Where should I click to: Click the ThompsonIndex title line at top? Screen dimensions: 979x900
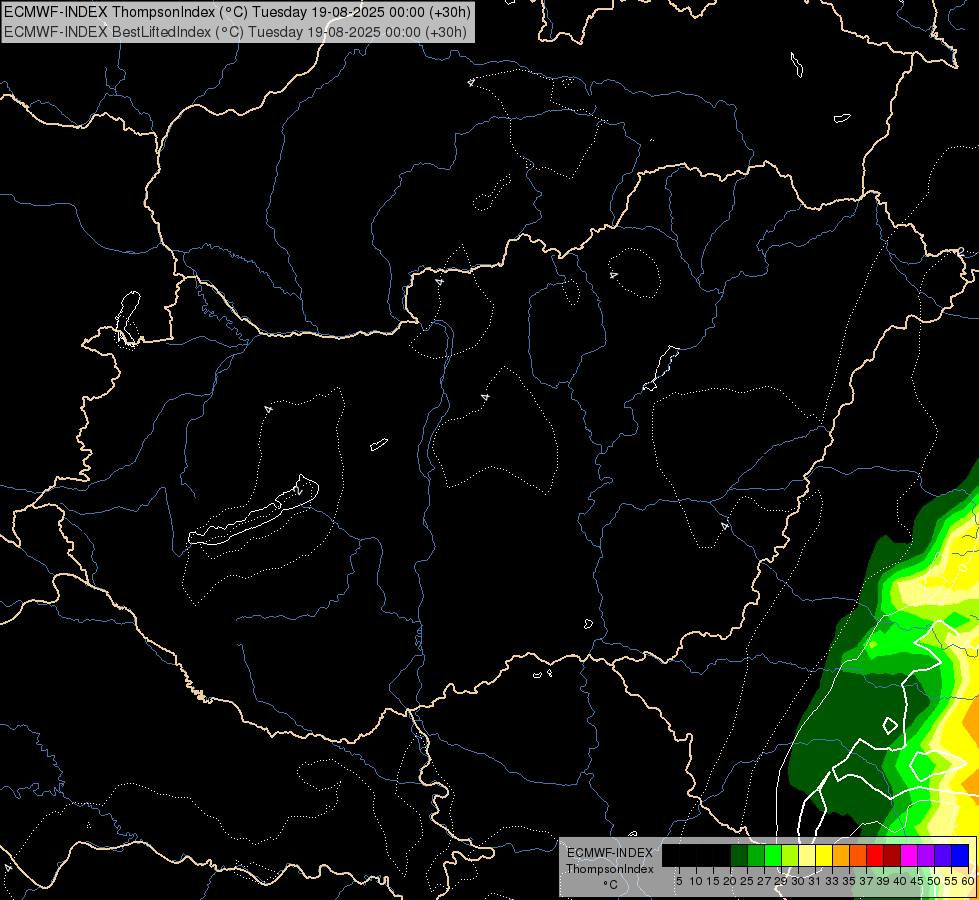point(237,11)
